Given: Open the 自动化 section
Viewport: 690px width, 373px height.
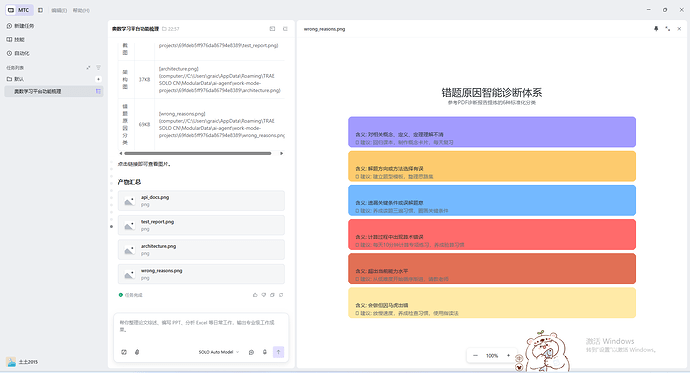Looking at the screenshot, I should pyautogui.click(x=18, y=53).
